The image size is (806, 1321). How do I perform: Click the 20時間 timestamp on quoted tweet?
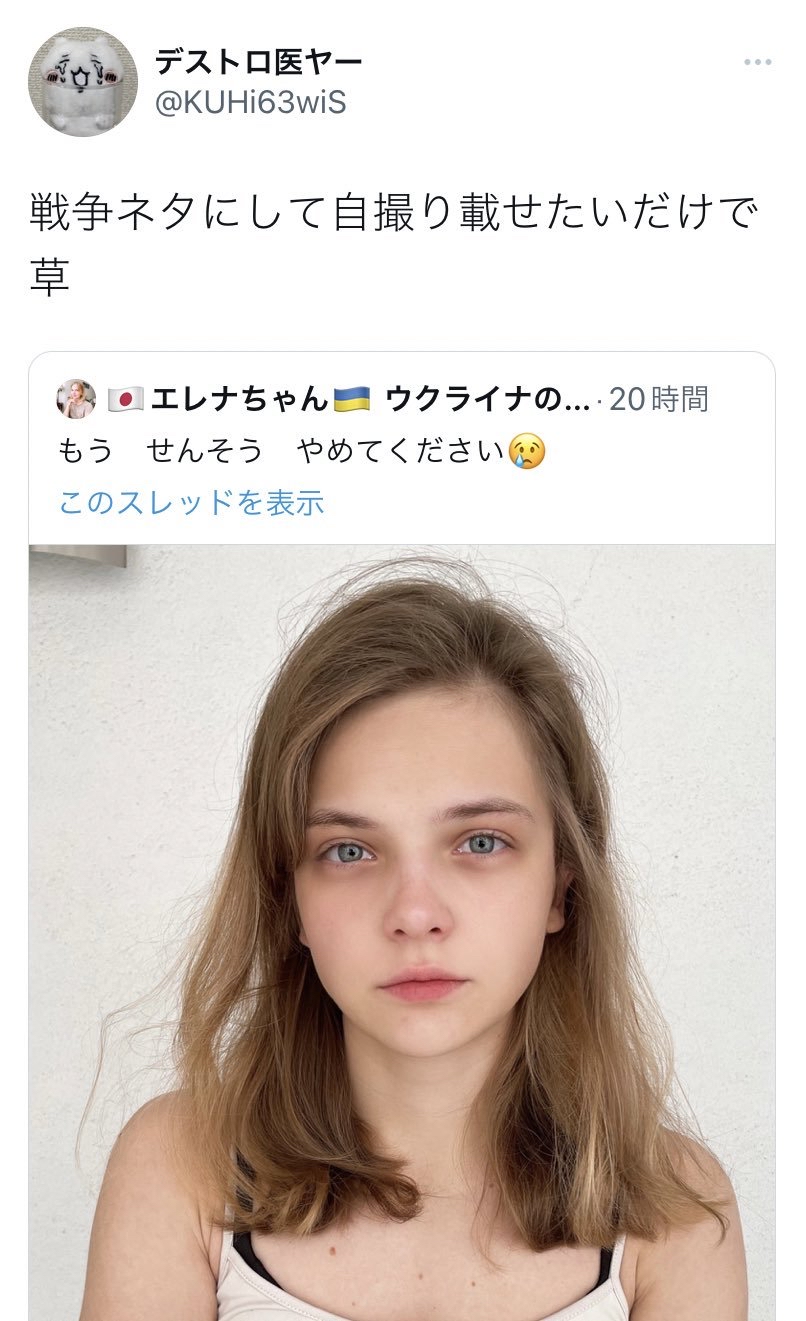(659, 399)
